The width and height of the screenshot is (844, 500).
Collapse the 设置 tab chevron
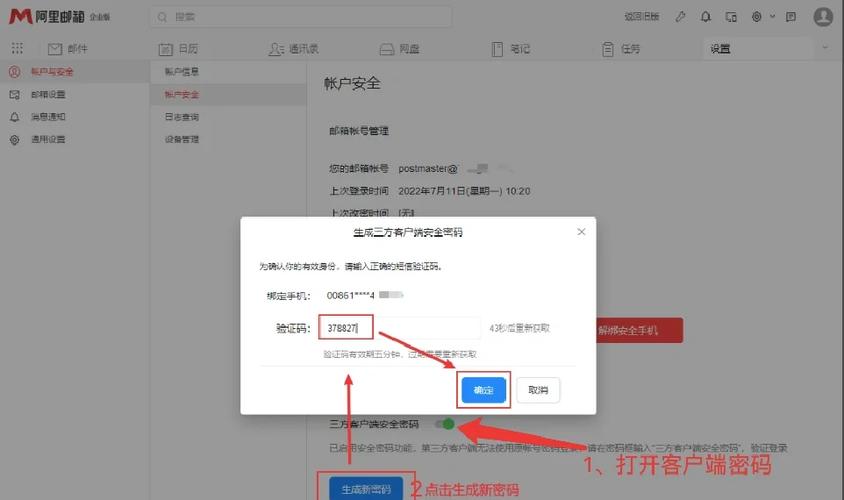[x=825, y=48]
